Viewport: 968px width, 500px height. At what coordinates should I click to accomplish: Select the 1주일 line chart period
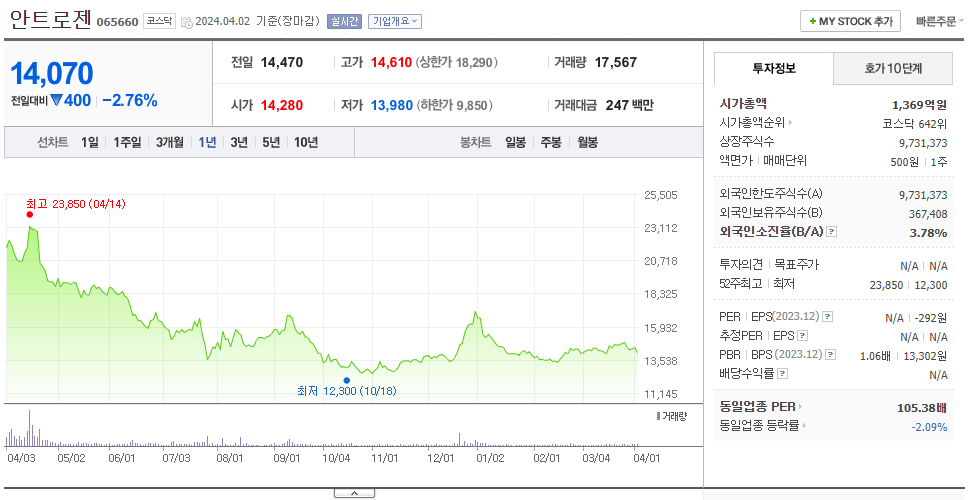click(127, 143)
